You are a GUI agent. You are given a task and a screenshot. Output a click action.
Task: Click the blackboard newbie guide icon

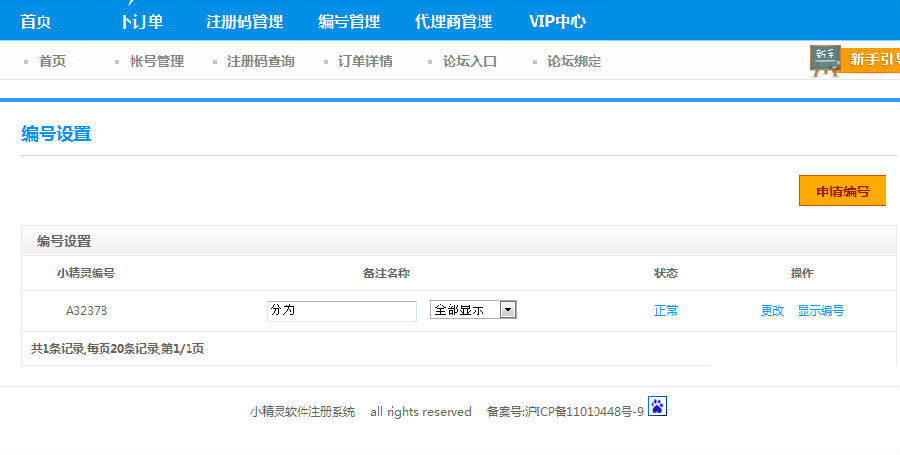click(x=825, y=60)
